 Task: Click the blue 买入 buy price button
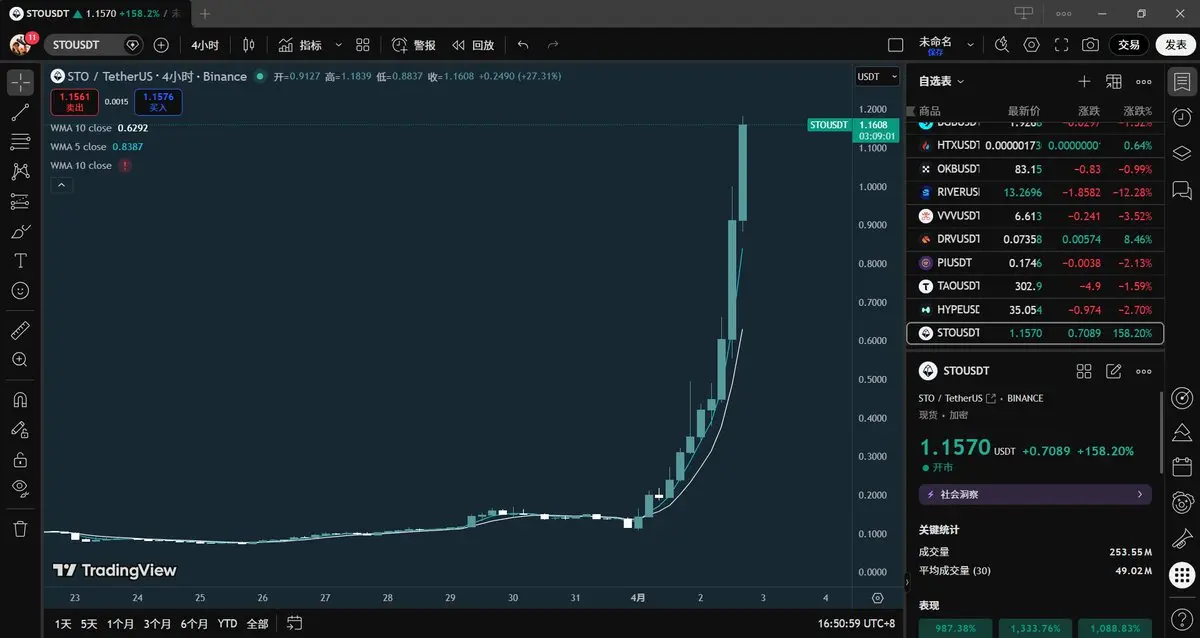158,102
